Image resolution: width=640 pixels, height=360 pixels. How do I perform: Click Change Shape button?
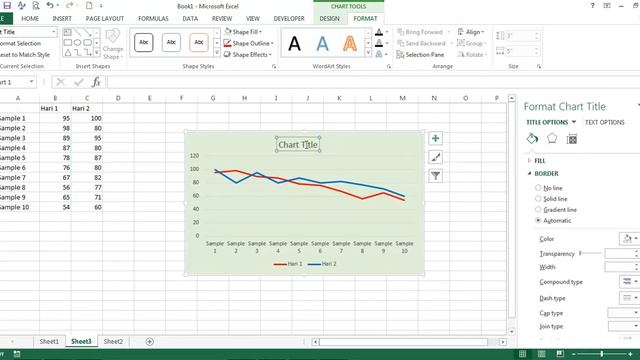[x=113, y=44]
